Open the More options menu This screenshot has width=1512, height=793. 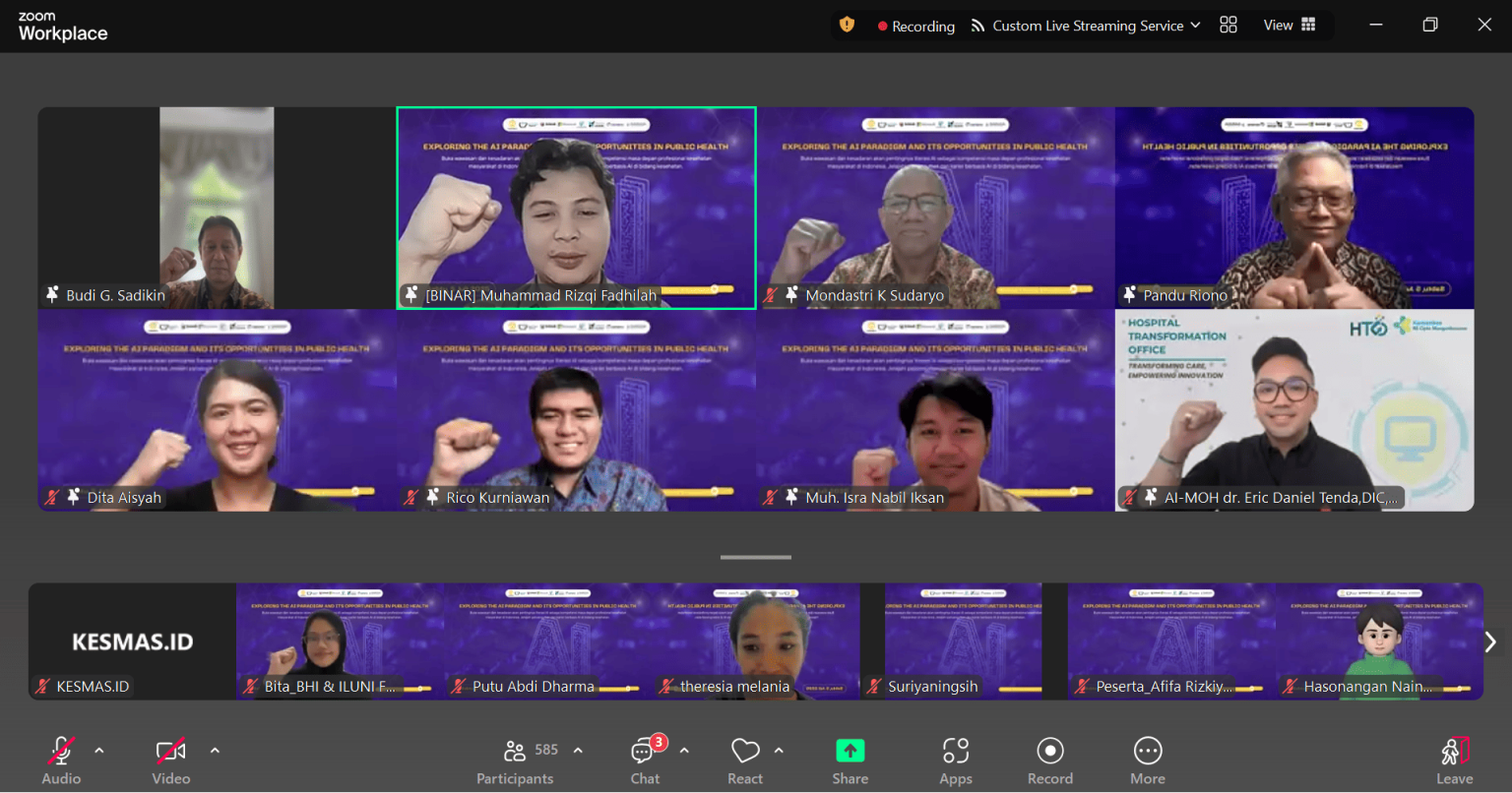coord(1147,752)
